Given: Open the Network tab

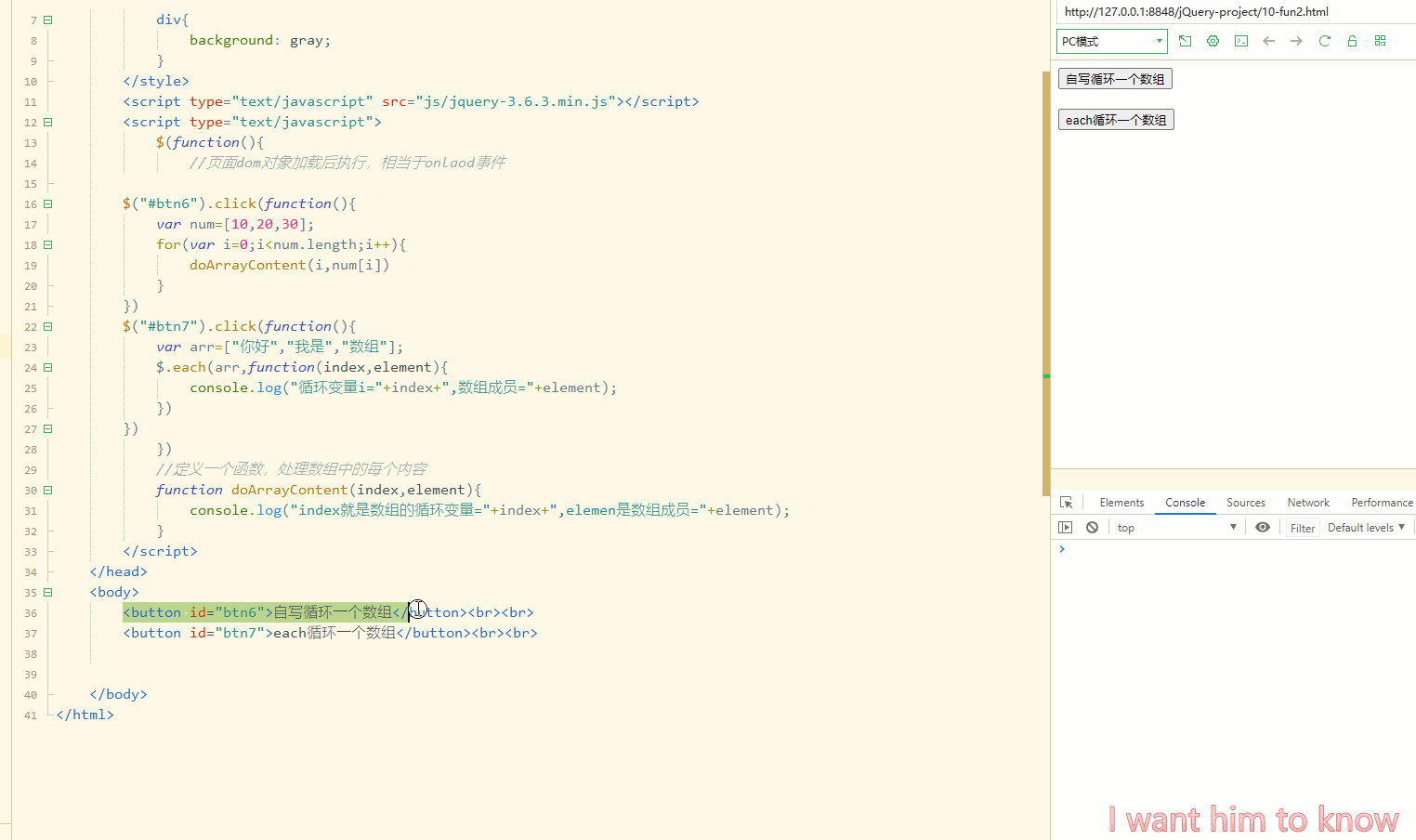Looking at the screenshot, I should (1308, 503).
